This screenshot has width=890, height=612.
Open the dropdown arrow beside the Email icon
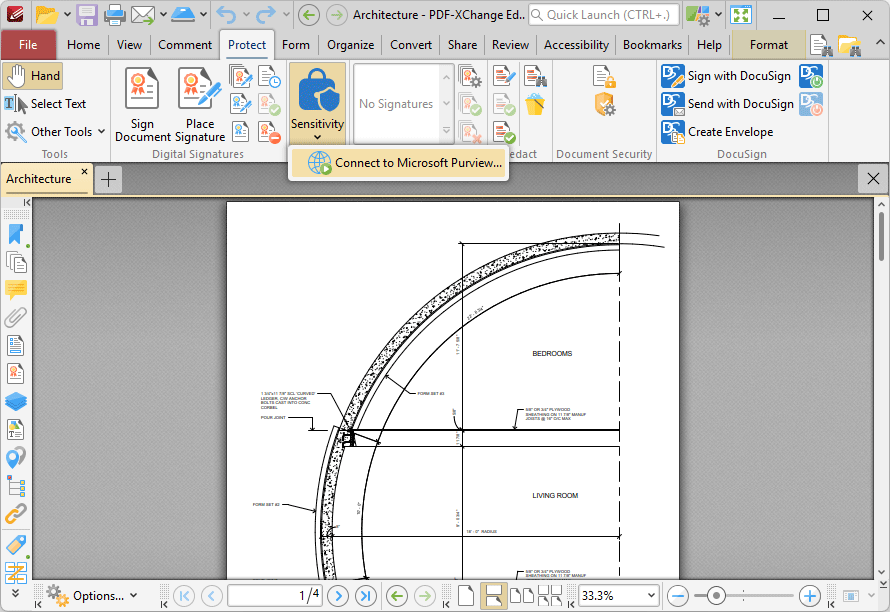[x=163, y=14]
